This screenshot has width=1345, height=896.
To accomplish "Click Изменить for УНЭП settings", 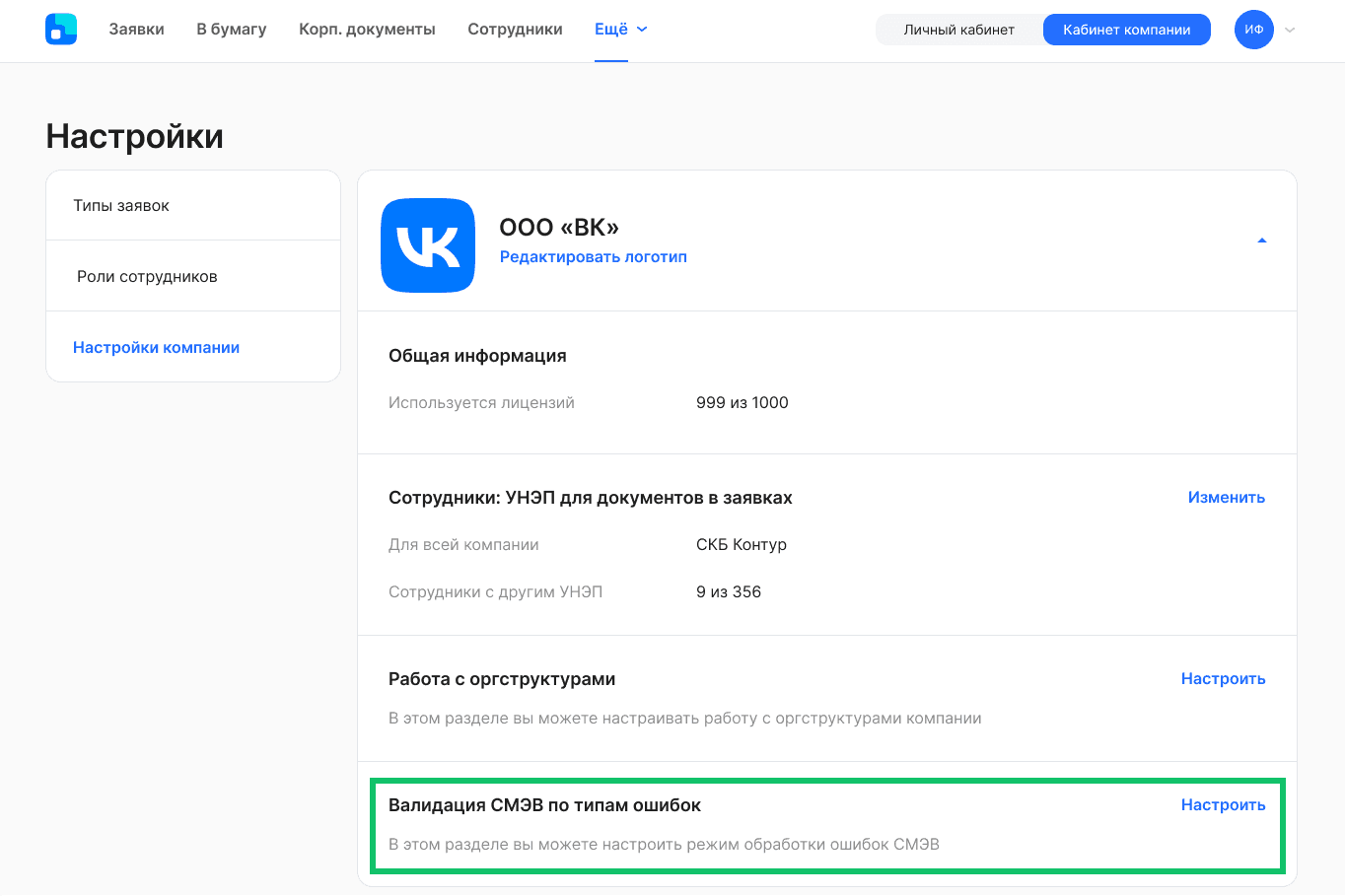I will tap(1227, 498).
